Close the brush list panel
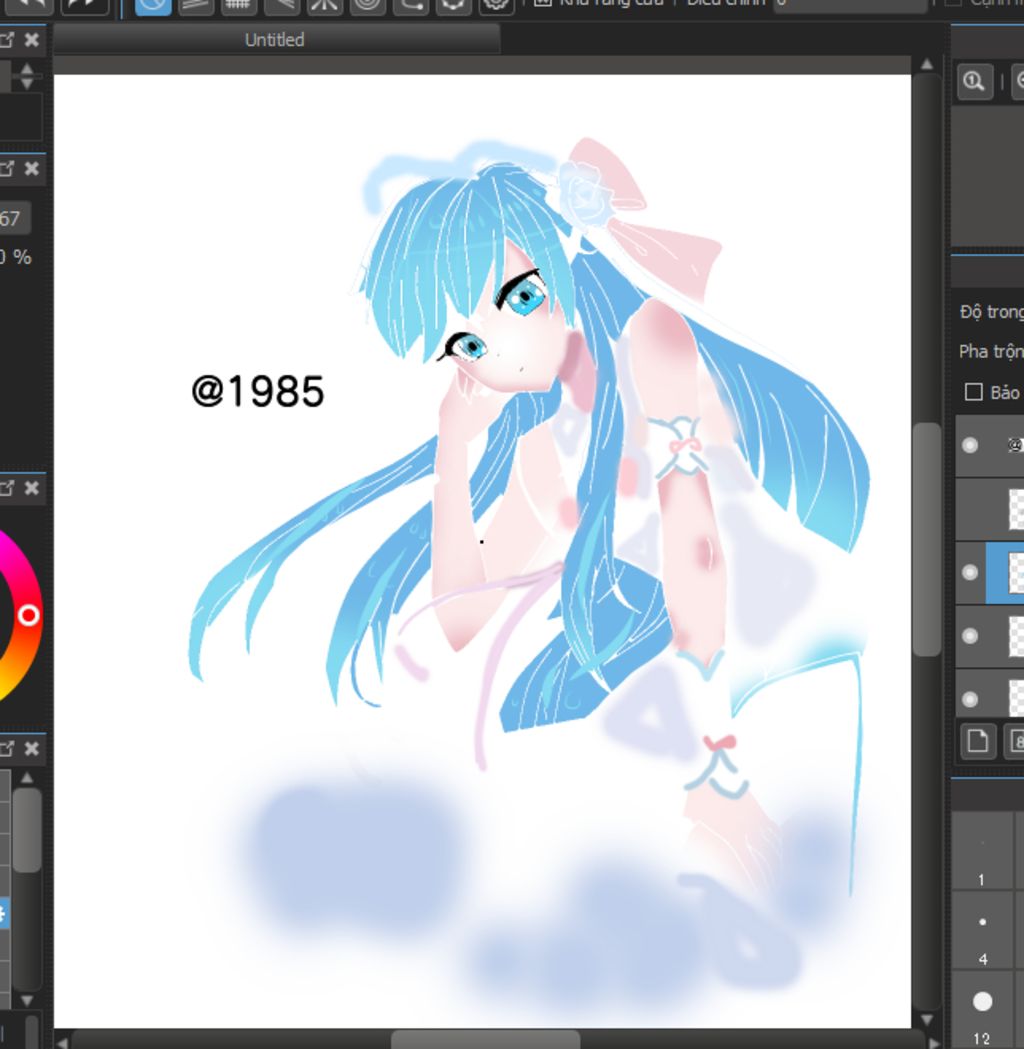This screenshot has width=1024, height=1049. [x=31, y=749]
